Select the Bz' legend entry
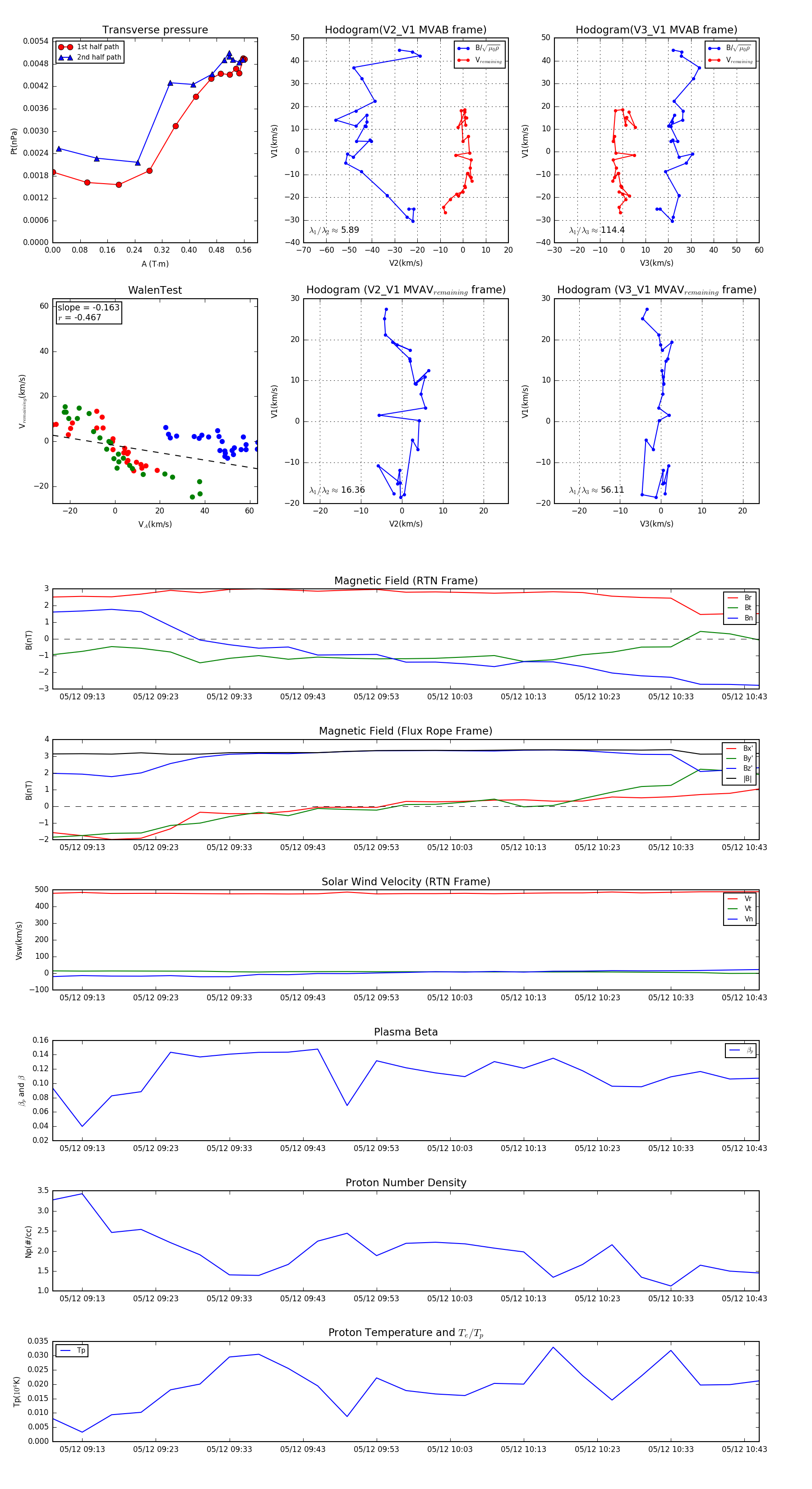This screenshot has width=812, height=1489. tap(739, 768)
